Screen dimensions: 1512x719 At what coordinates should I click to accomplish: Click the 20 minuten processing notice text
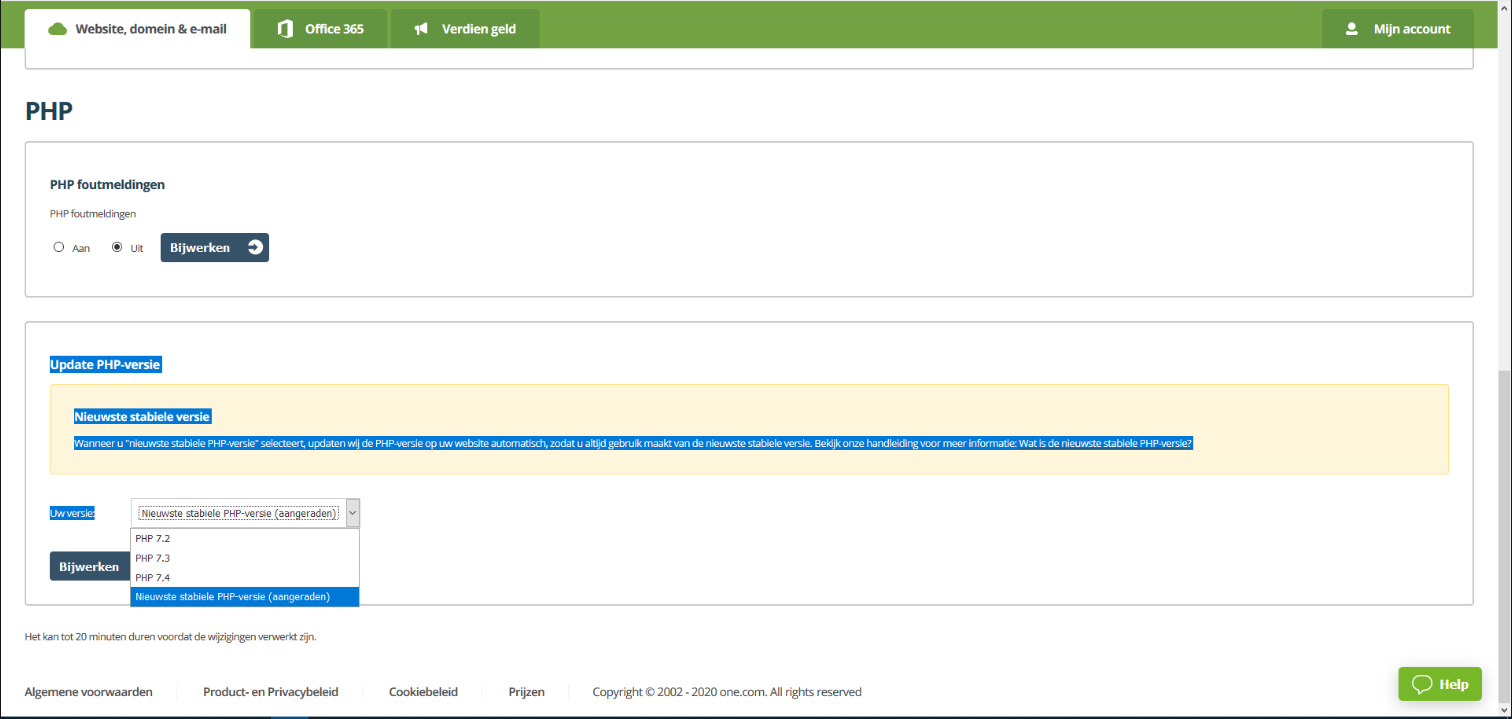(170, 636)
